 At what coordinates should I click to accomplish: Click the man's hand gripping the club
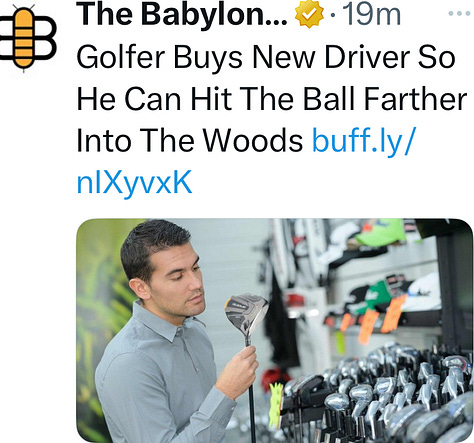(237, 372)
